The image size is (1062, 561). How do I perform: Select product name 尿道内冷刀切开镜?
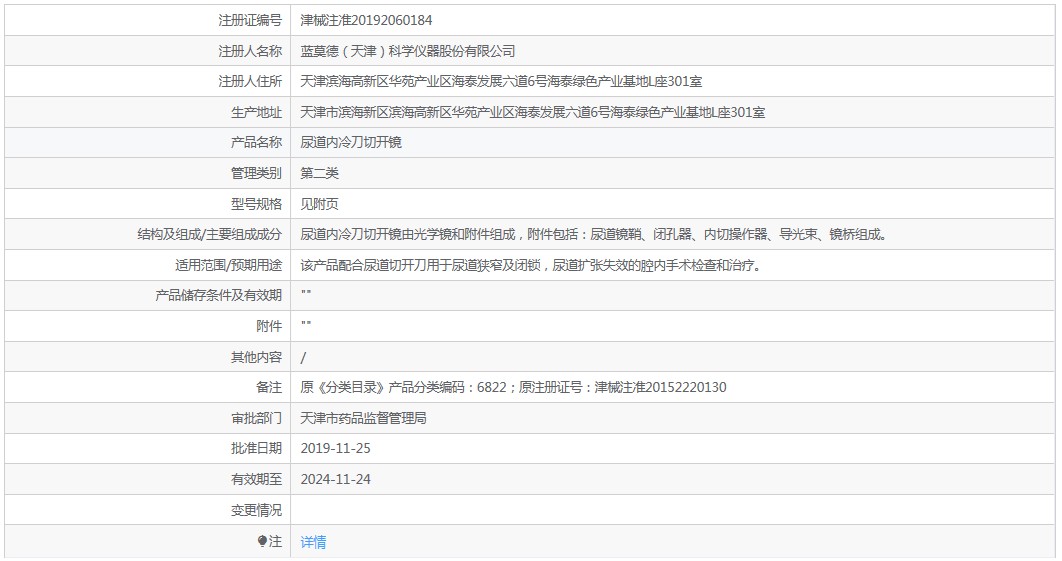click(351, 142)
